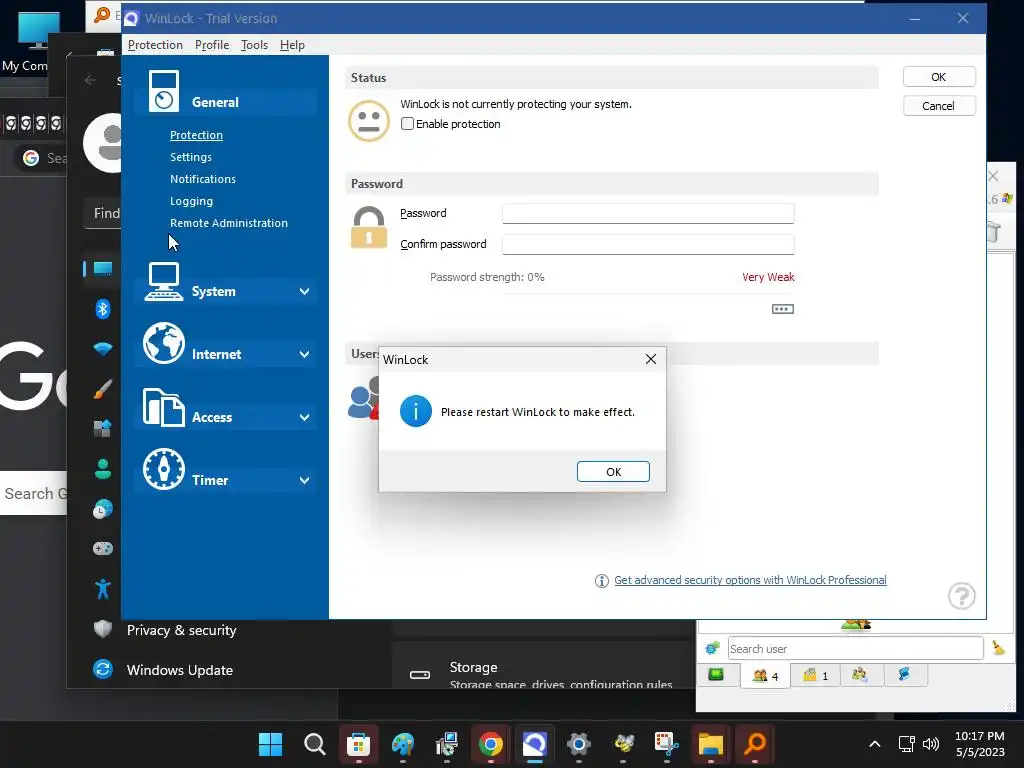
Task: Click the Access files icon
Action: click(x=163, y=407)
